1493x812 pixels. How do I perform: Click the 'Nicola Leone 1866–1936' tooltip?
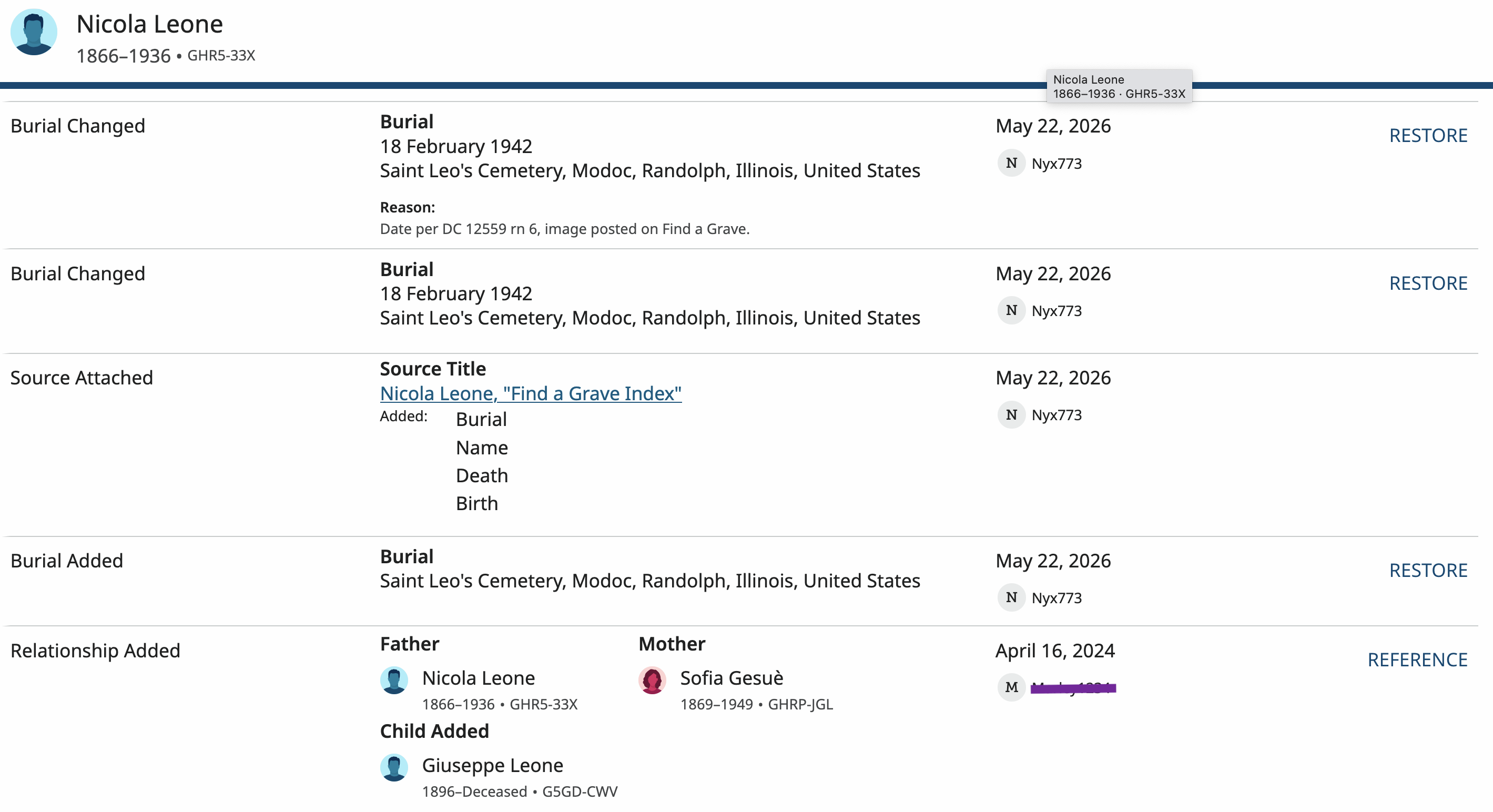tap(1119, 86)
